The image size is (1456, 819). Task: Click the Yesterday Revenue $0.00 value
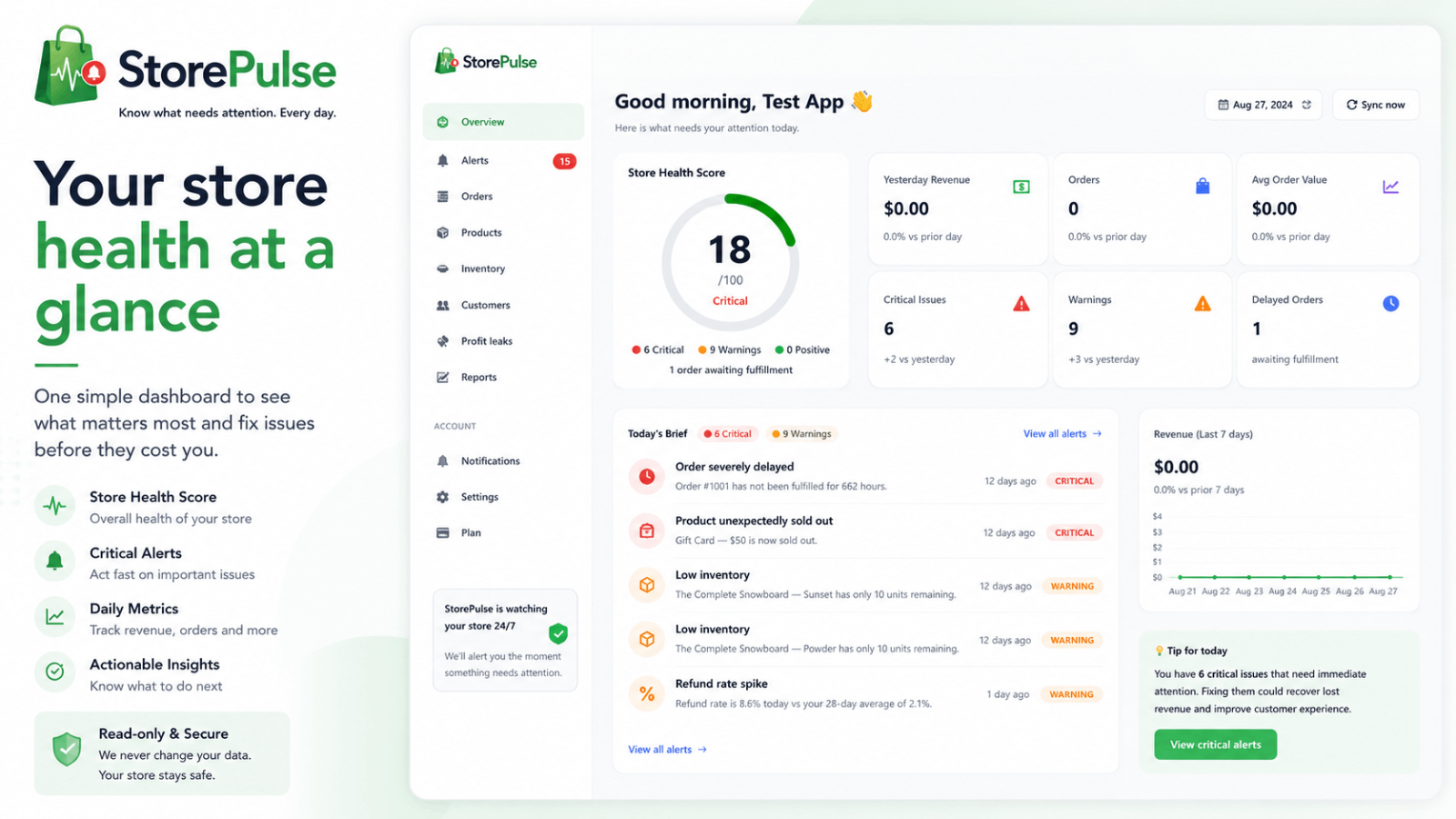906,208
